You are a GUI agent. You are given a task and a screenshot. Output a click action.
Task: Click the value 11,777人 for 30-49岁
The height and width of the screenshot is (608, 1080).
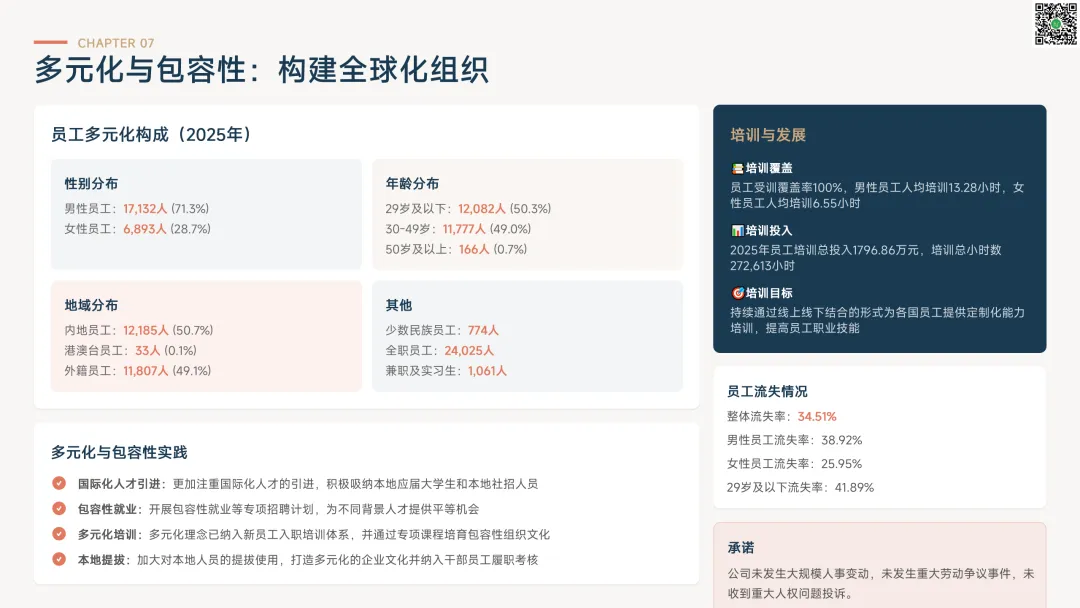[x=464, y=229]
